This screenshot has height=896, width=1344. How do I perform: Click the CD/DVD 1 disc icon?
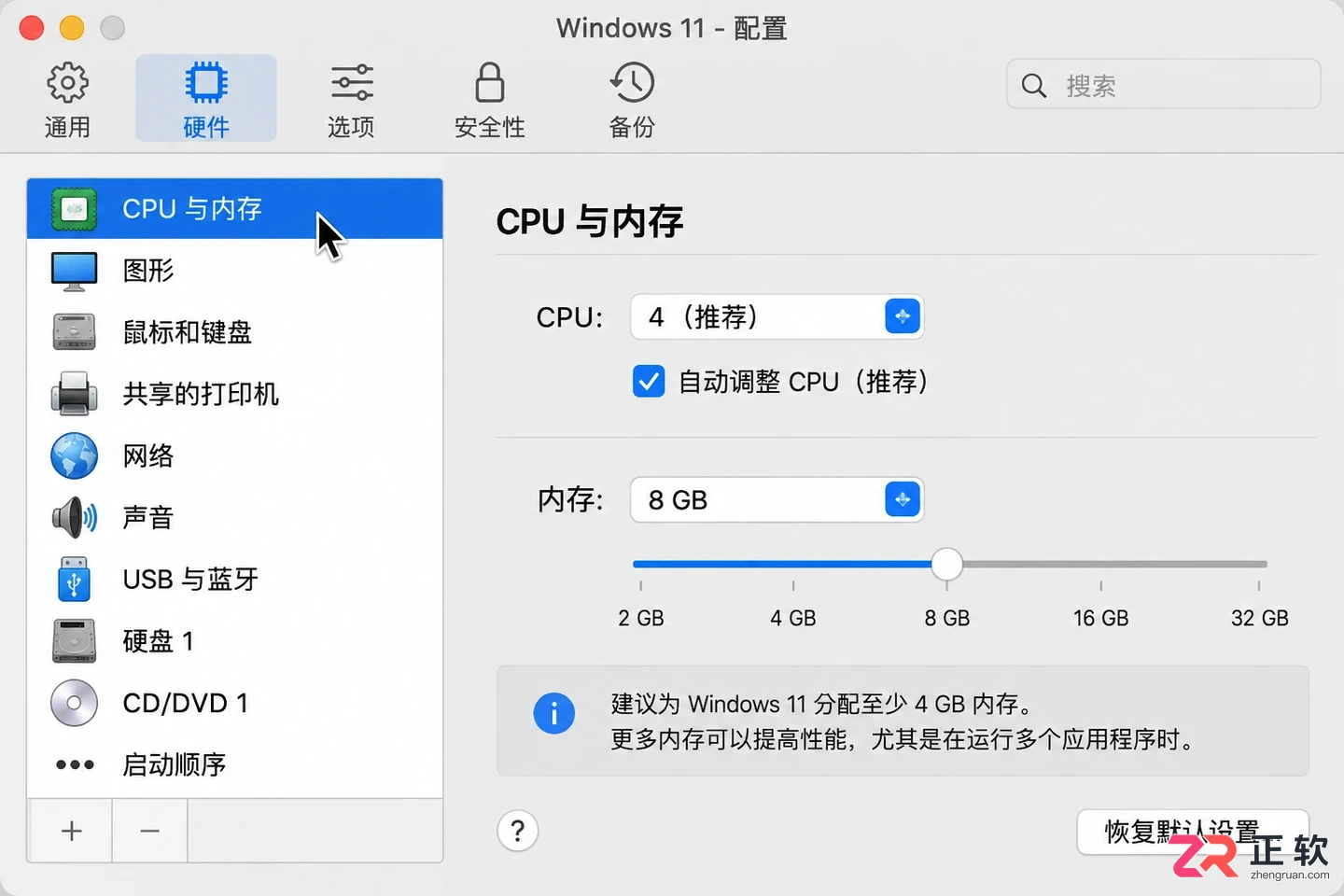click(74, 703)
